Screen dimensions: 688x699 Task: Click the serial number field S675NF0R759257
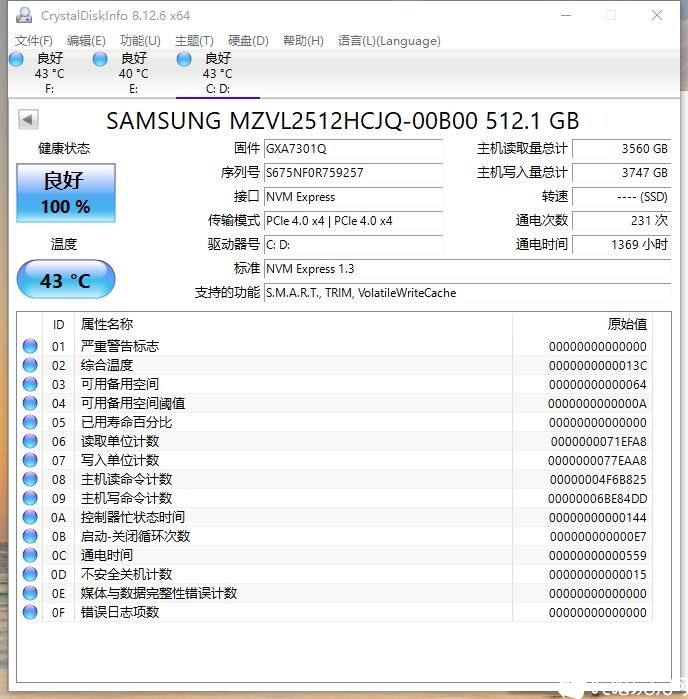[353, 173]
